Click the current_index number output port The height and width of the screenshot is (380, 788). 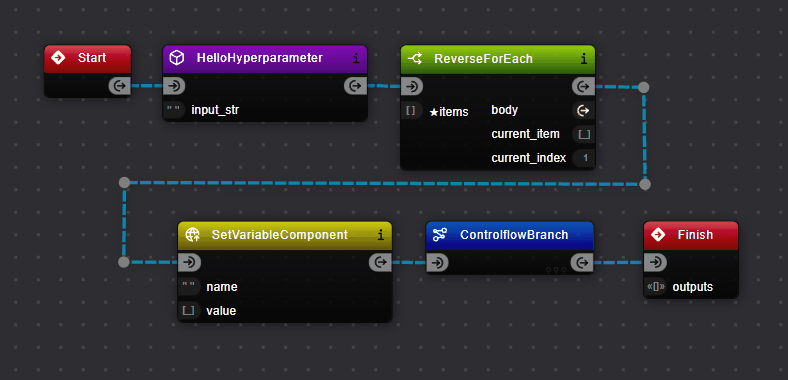point(584,158)
